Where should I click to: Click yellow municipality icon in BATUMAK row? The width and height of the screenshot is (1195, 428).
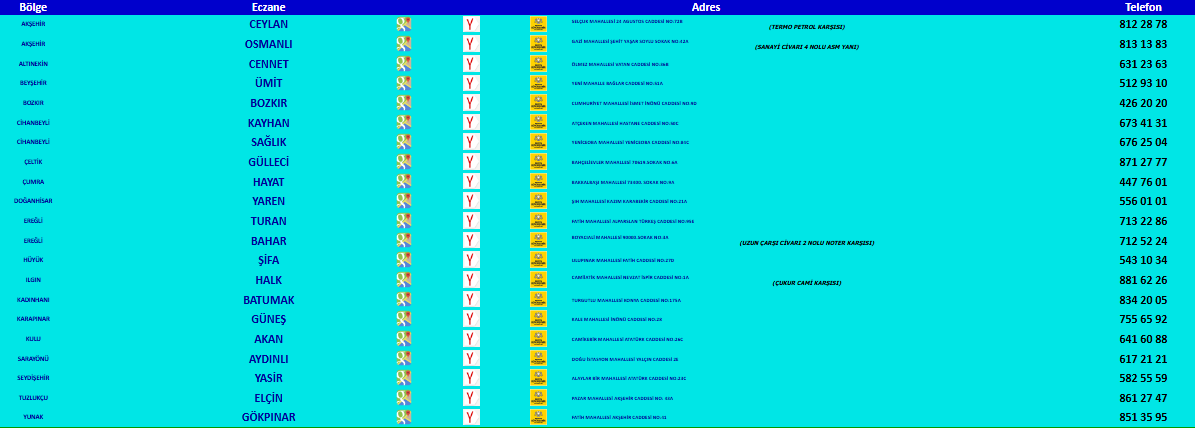[538, 299]
